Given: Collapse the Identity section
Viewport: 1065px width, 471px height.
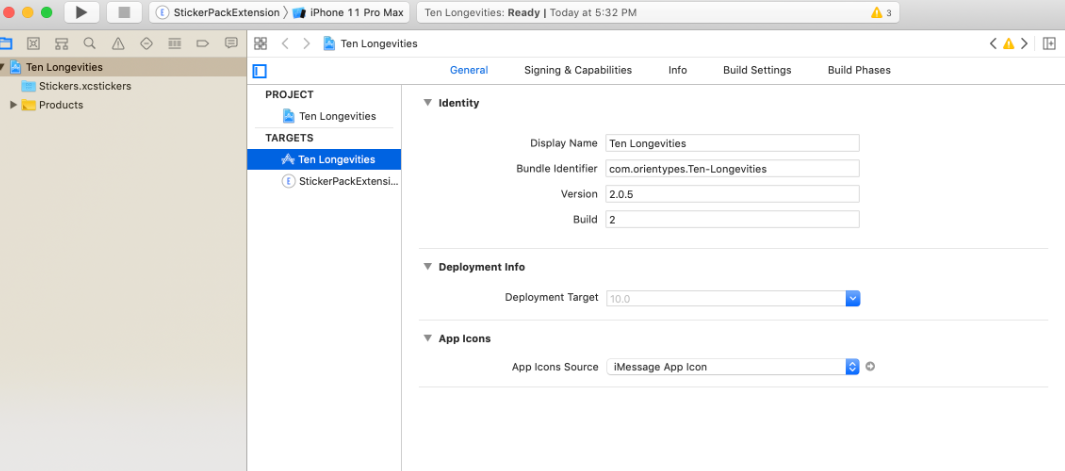Looking at the screenshot, I should 427,103.
